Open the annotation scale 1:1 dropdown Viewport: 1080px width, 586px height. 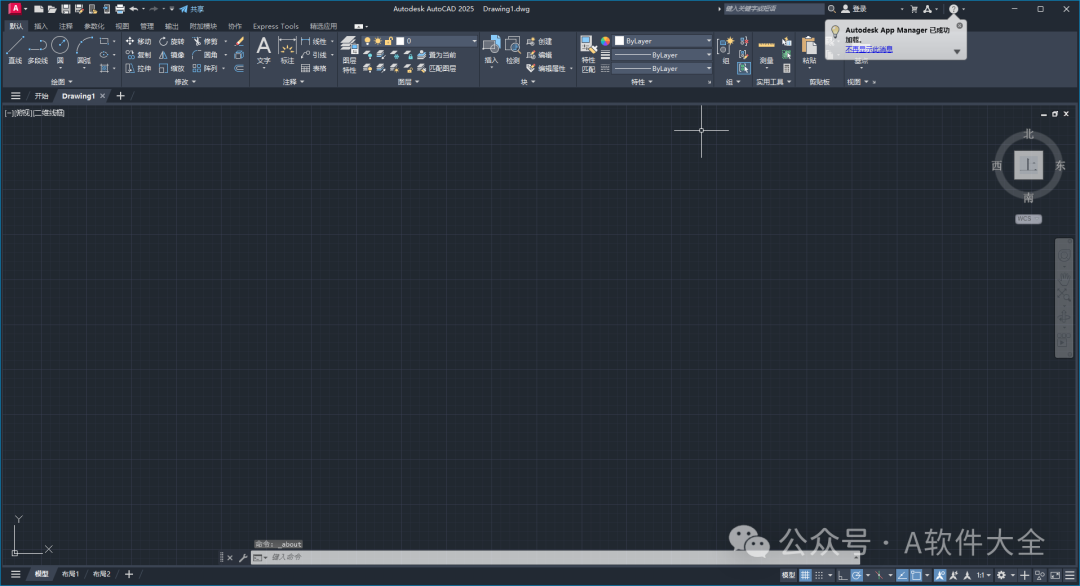984,575
